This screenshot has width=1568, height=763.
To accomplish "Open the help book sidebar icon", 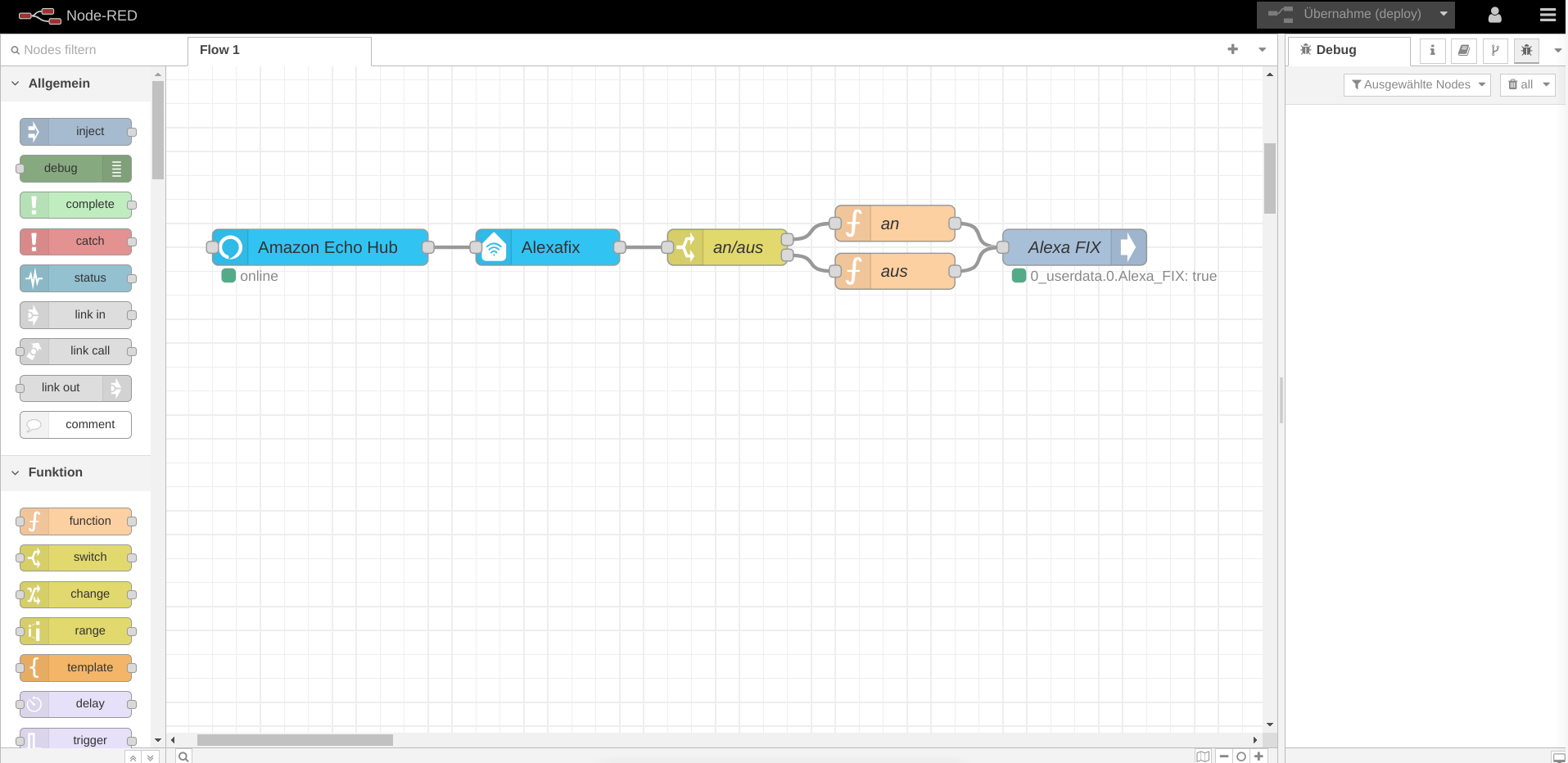I will (1463, 51).
